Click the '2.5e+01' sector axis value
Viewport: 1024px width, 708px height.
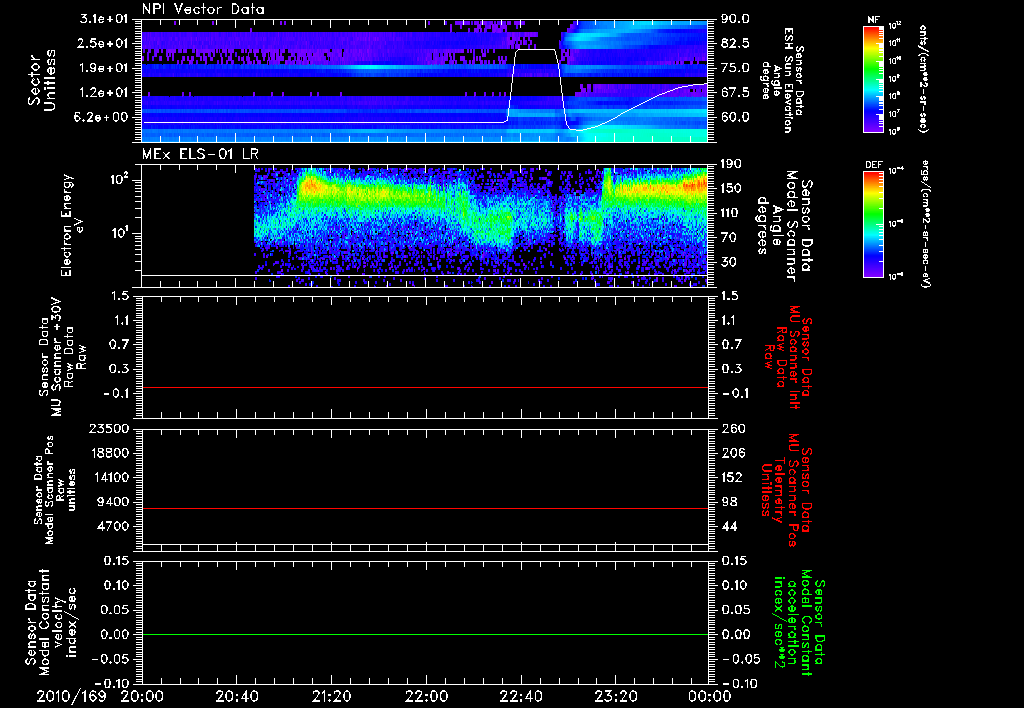(104, 43)
